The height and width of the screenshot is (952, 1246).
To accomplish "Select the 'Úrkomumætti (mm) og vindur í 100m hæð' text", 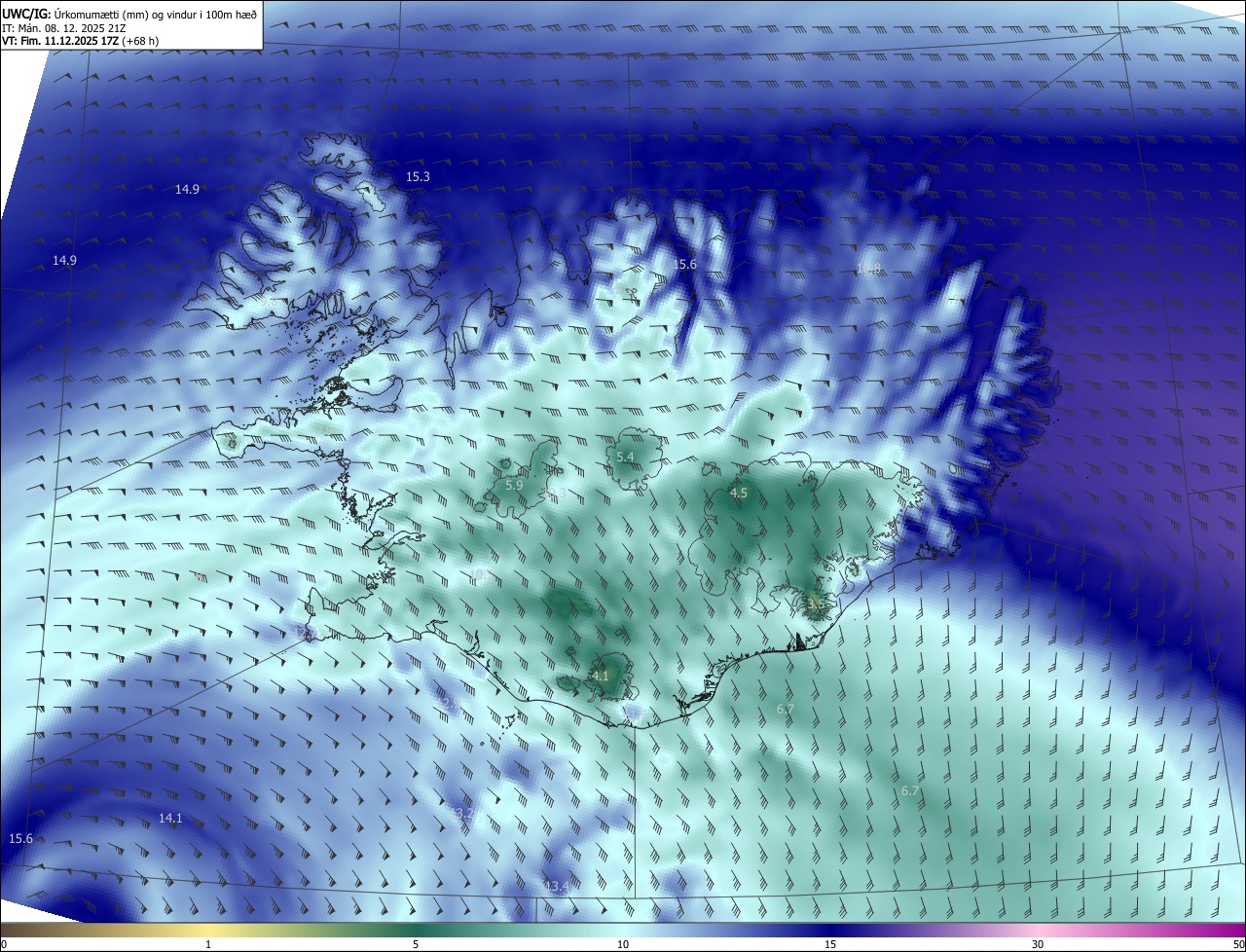I will click(x=156, y=14).
